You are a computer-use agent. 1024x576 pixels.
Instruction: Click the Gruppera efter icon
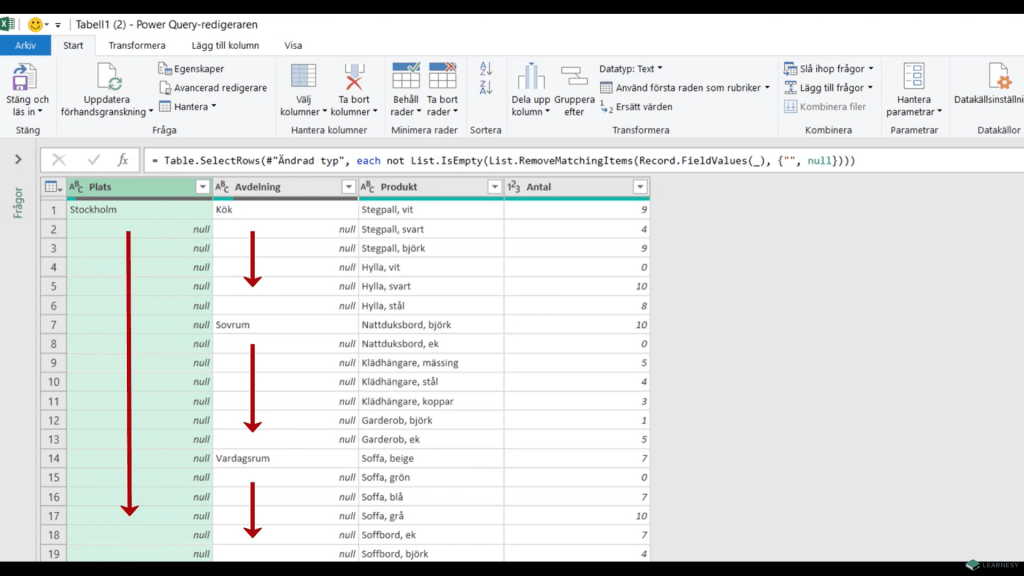coord(574,77)
